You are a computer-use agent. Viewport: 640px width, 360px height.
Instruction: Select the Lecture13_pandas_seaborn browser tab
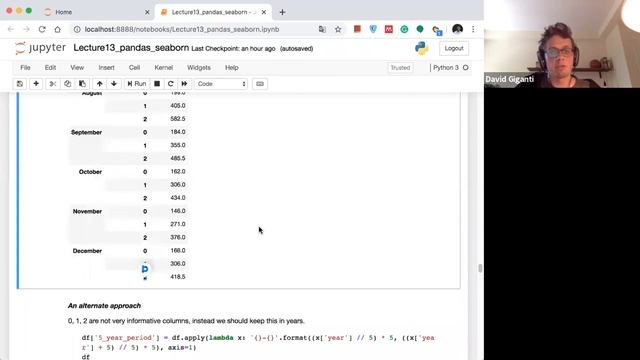click(x=213, y=12)
